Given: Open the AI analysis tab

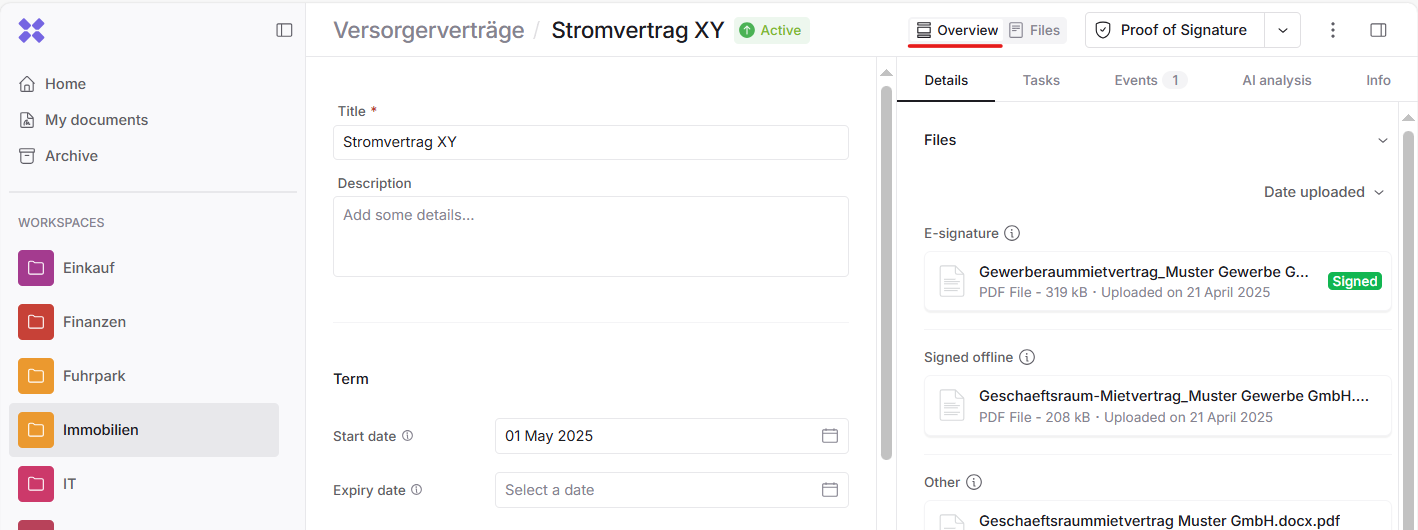Looking at the screenshot, I should click(1276, 80).
